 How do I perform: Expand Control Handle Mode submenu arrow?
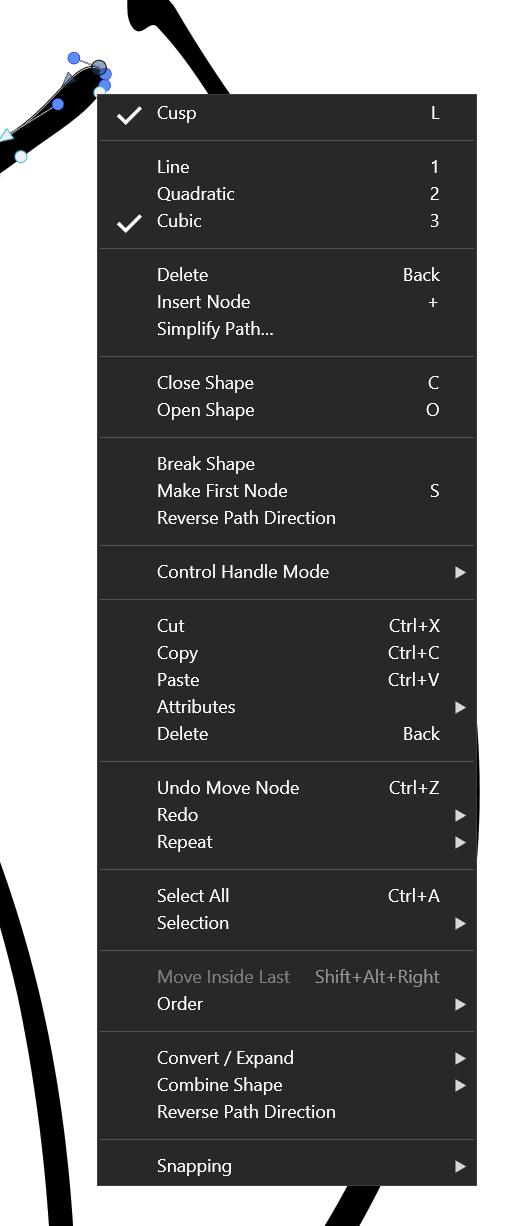460,572
